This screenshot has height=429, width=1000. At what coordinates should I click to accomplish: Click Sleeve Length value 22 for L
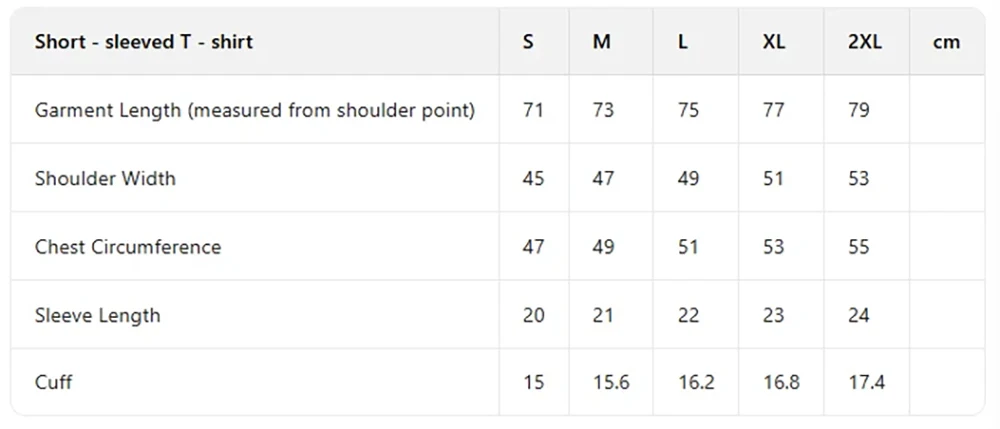coord(688,316)
